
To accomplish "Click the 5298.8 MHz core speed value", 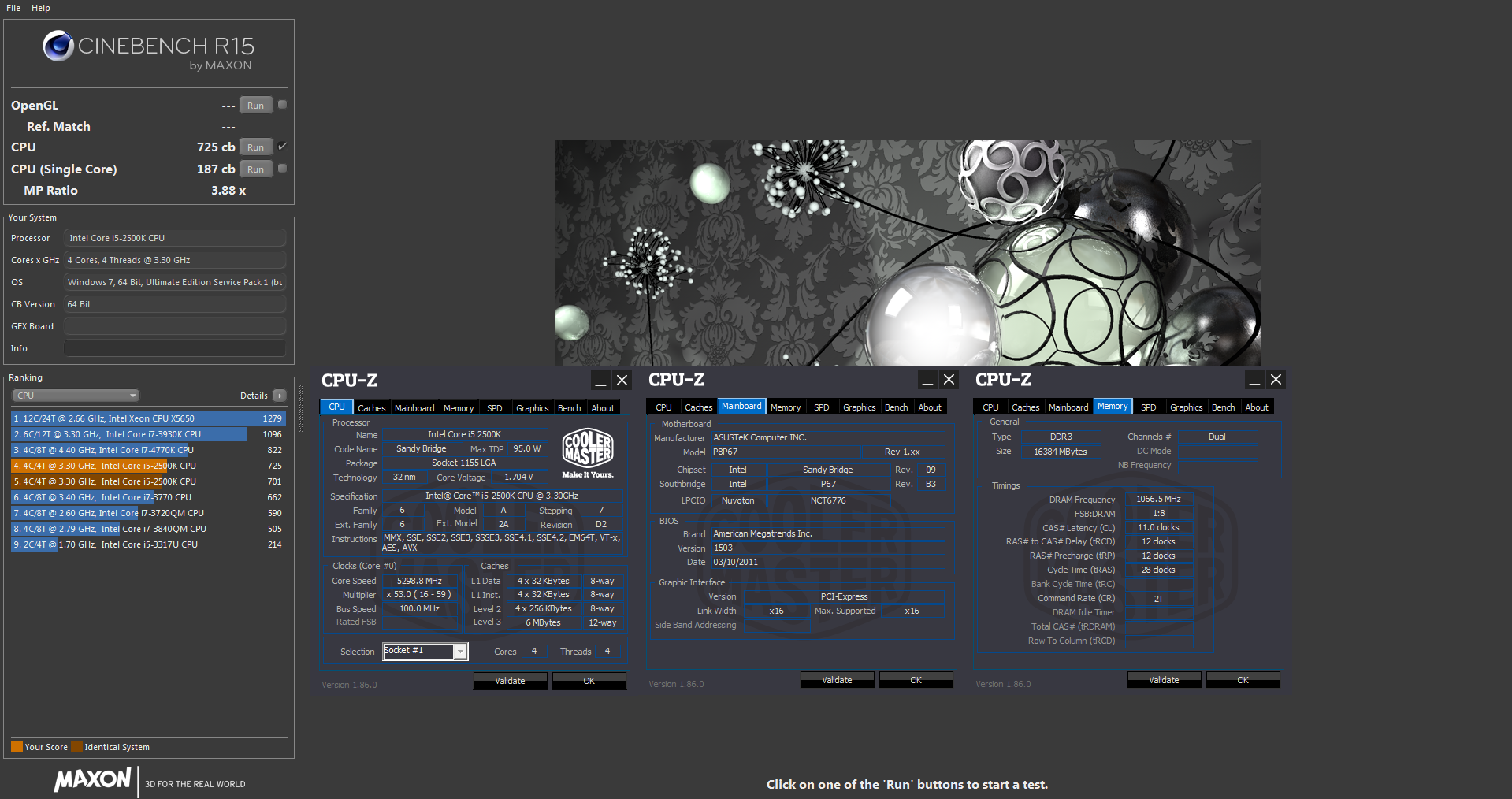I will click(419, 581).
